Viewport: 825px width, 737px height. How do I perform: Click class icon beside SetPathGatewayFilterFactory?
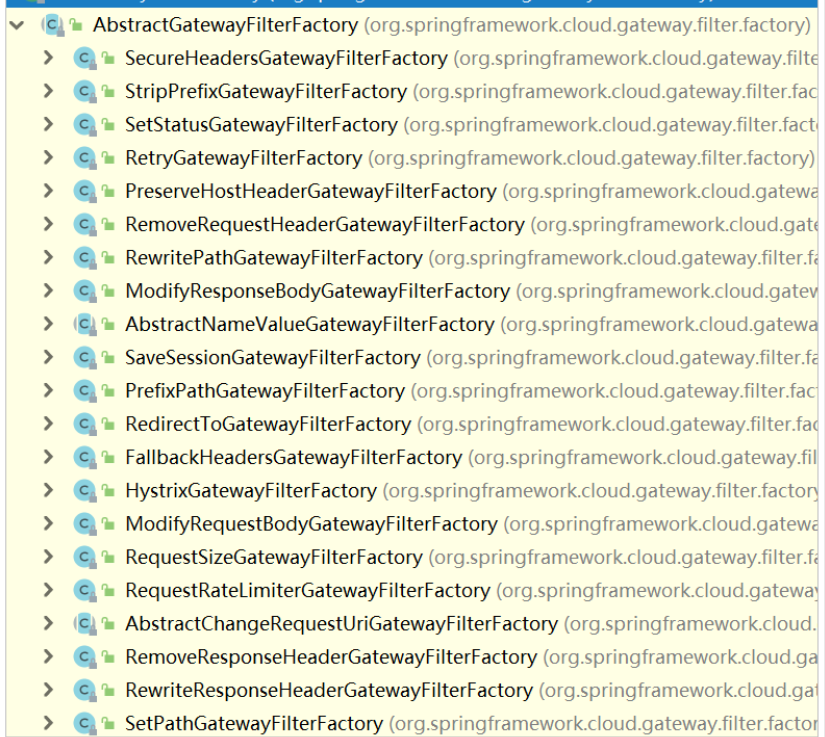[85, 723]
